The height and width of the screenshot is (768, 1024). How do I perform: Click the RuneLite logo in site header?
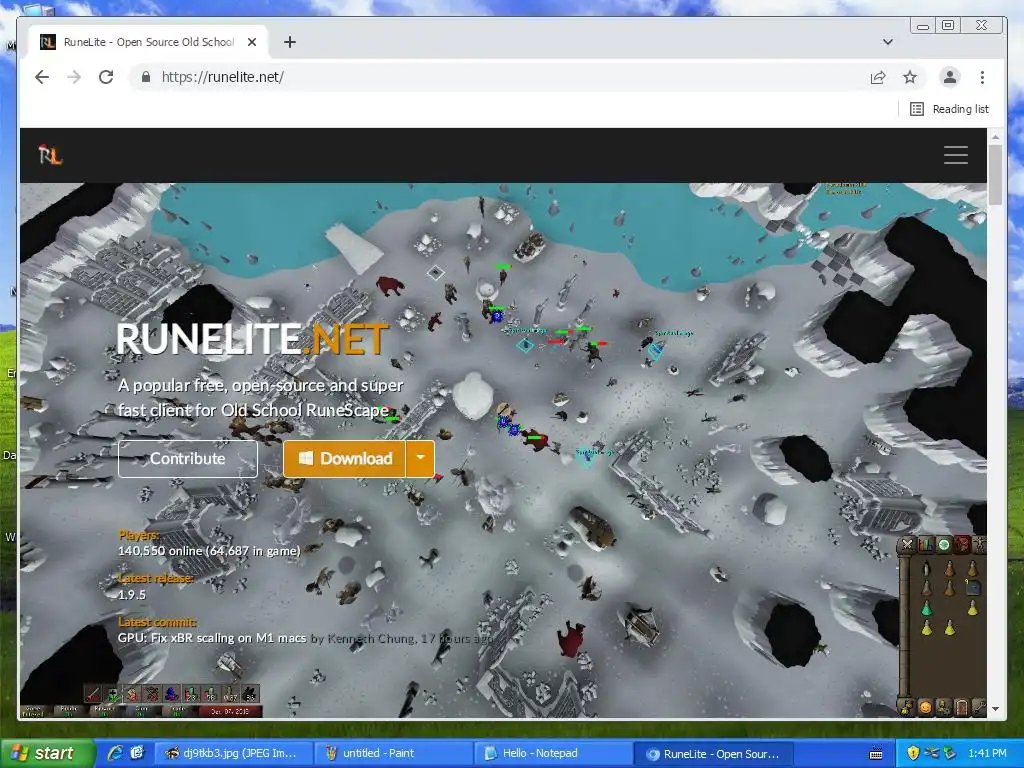(x=50, y=155)
